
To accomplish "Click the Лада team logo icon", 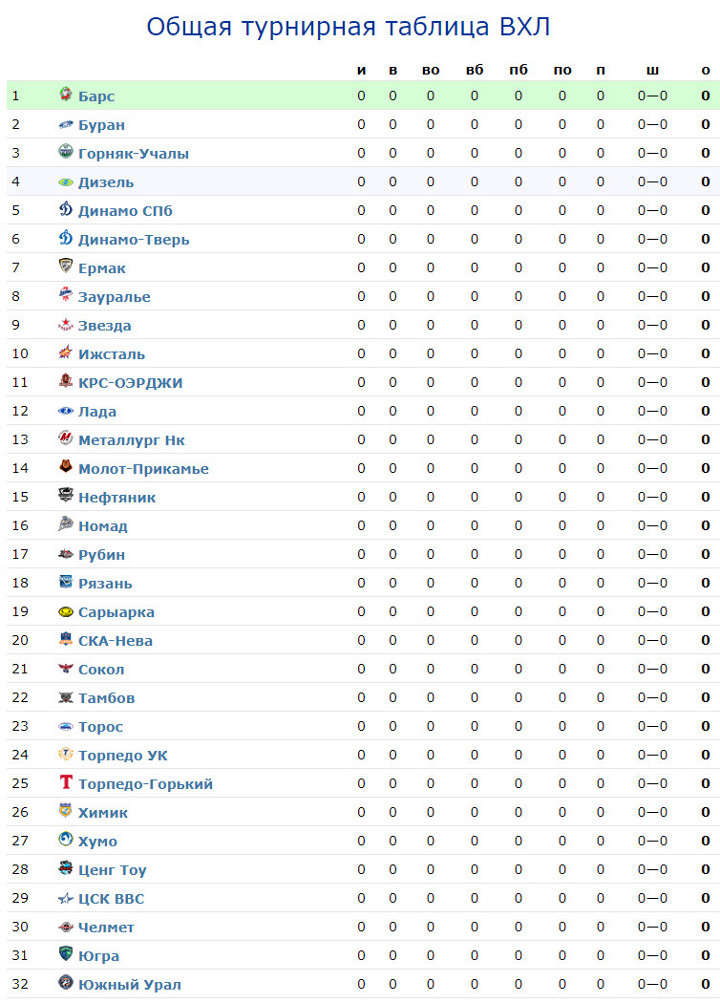I will 66,411.
